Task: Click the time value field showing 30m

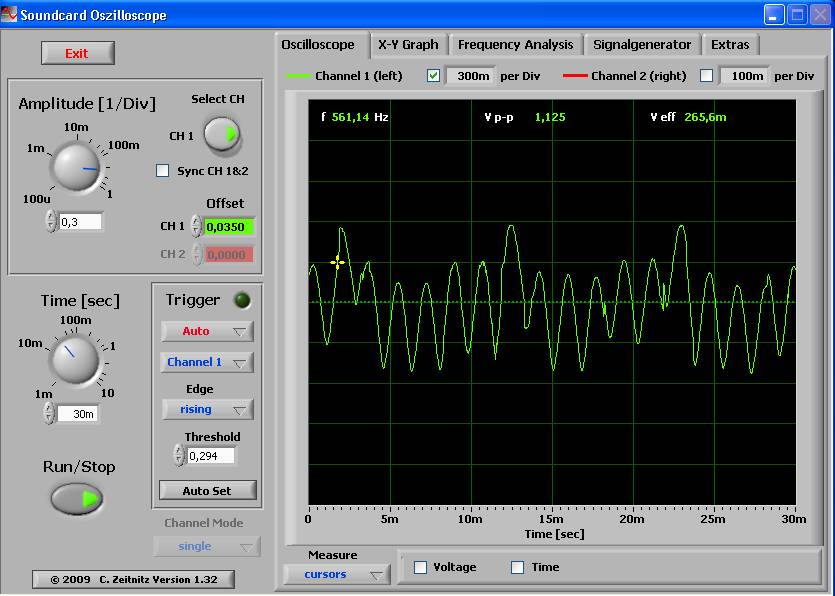Action: tap(77, 414)
